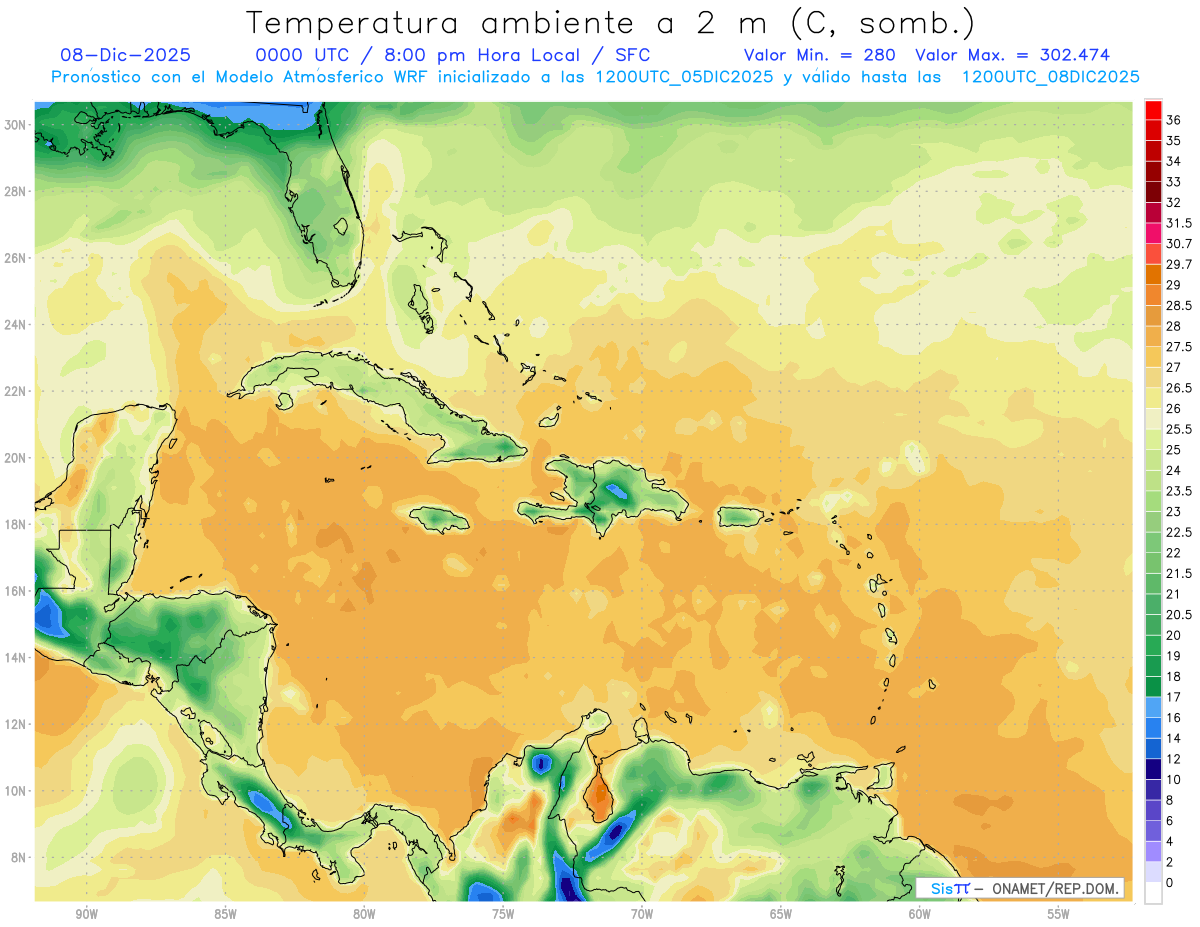Click the bright red swatch above 36
This screenshot has height=927, width=1200.
[x=1153, y=110]
